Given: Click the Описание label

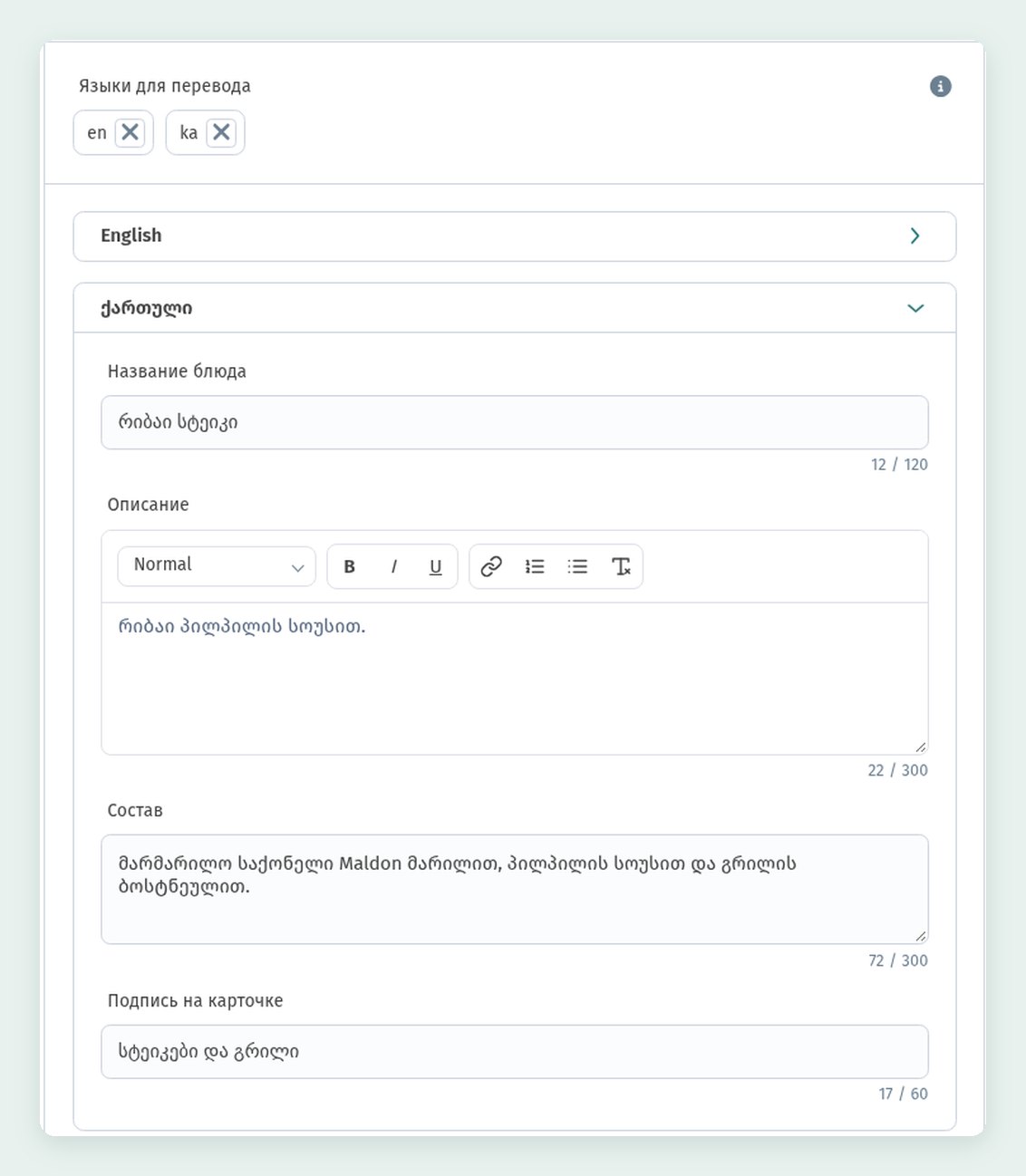Looking at the screenshot, I should 148,505.
